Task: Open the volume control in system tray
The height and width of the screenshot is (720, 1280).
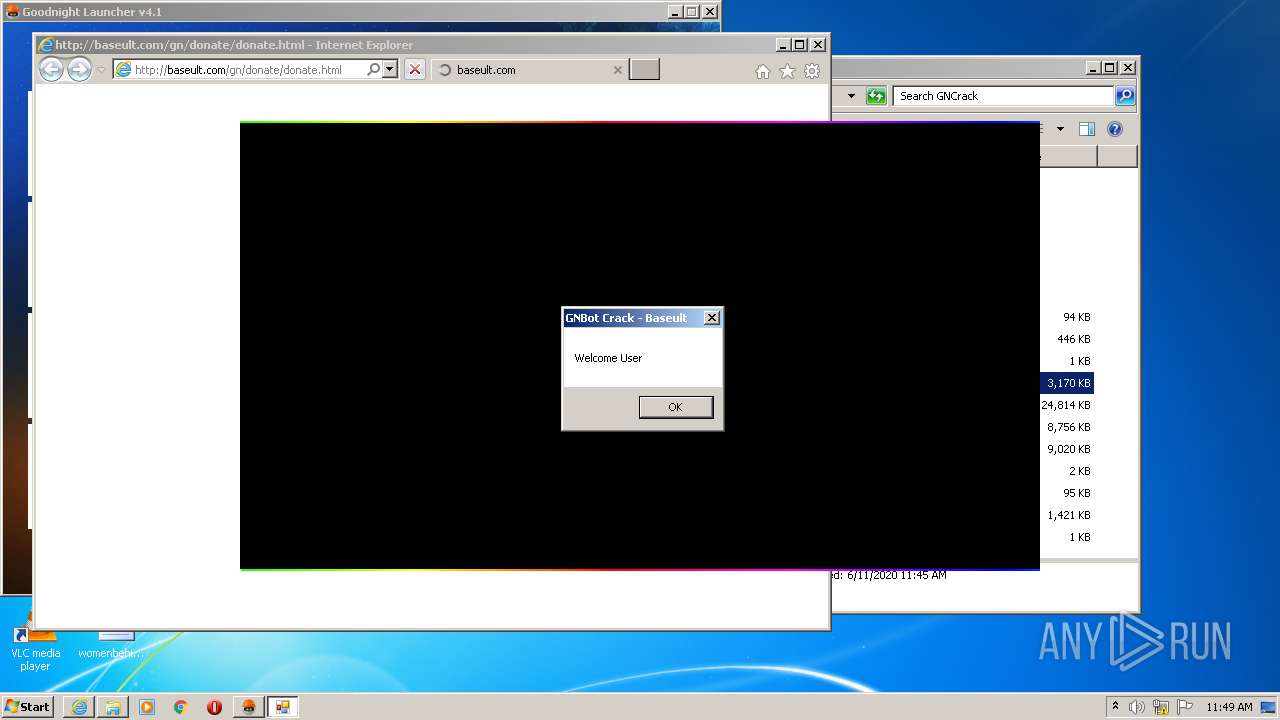Action: (x=1137, y=707)
